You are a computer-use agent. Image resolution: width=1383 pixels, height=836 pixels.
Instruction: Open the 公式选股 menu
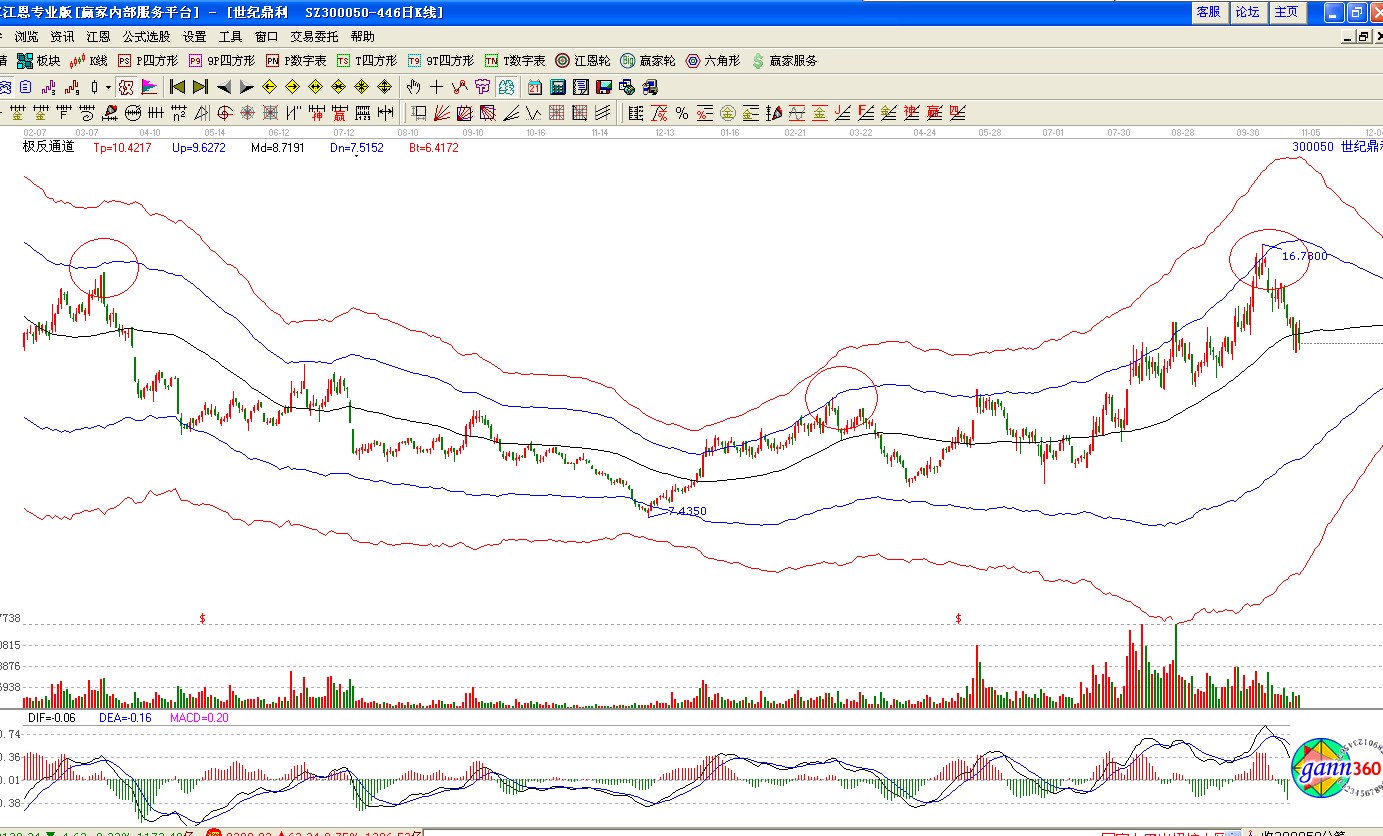tap(146, 37)
